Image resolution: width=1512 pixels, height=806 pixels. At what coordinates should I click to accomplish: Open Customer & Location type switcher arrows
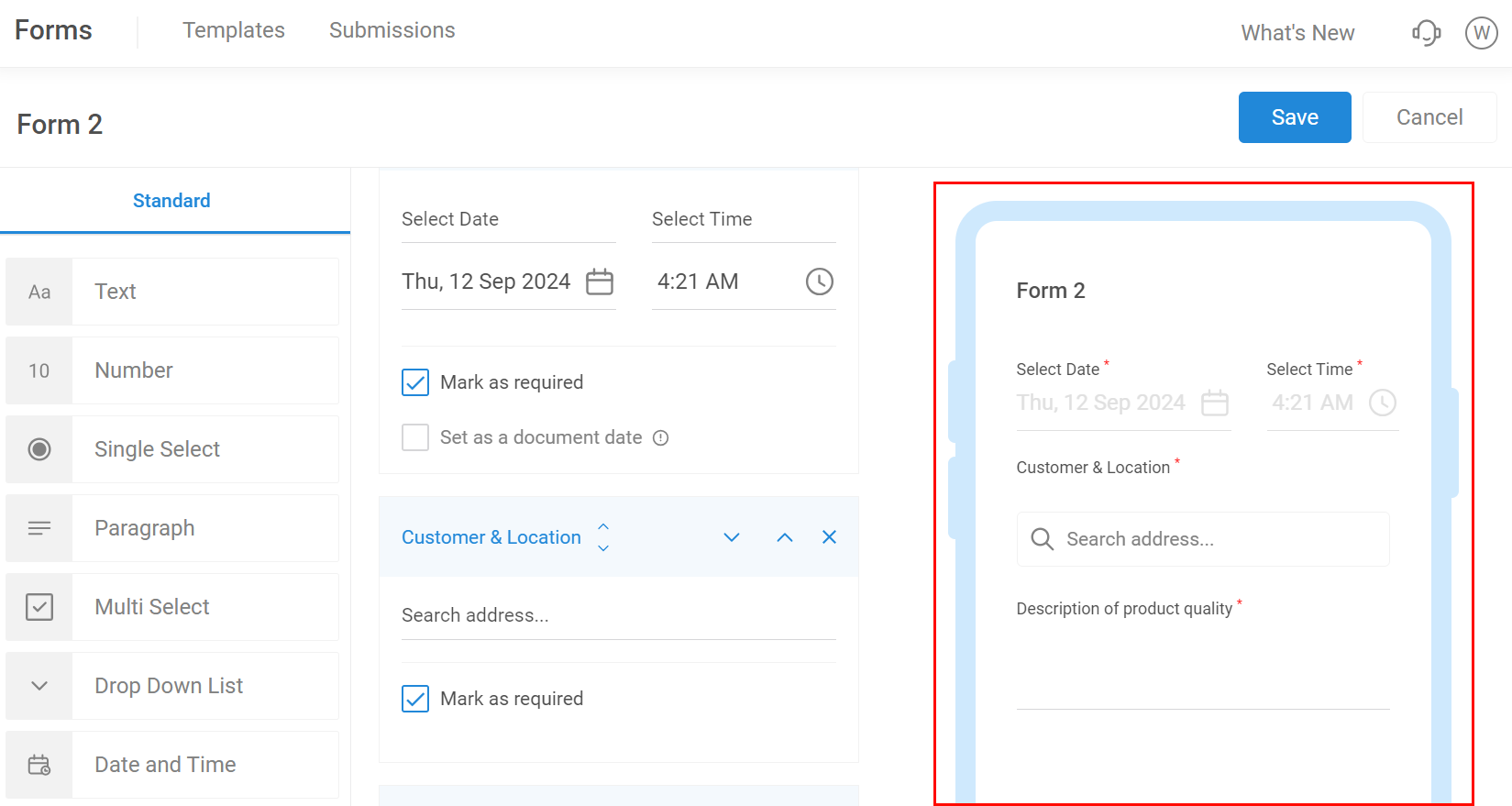click(x=603, y=537)
